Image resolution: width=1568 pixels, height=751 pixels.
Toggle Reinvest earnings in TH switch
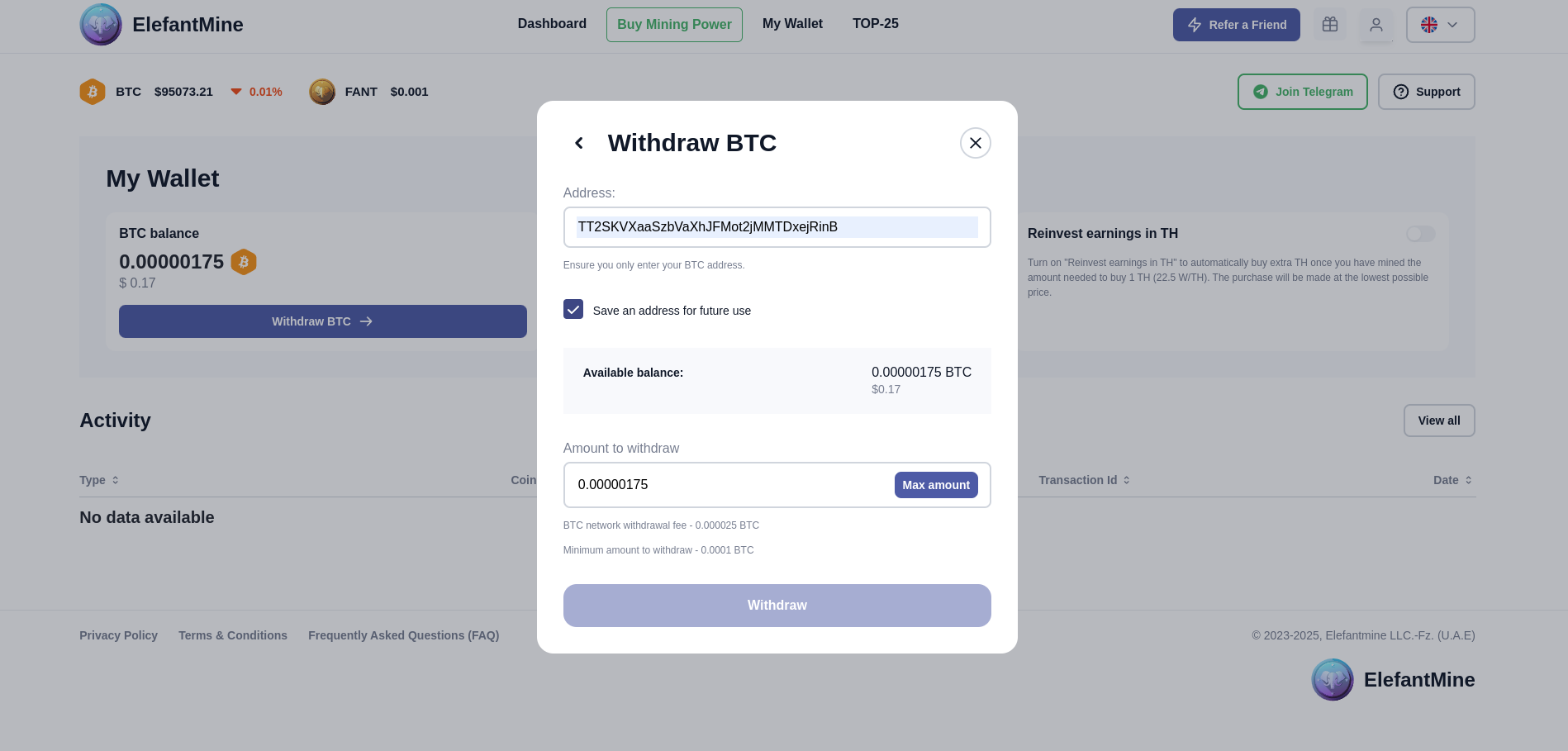pyautogui.click(x=1421, y=234)
